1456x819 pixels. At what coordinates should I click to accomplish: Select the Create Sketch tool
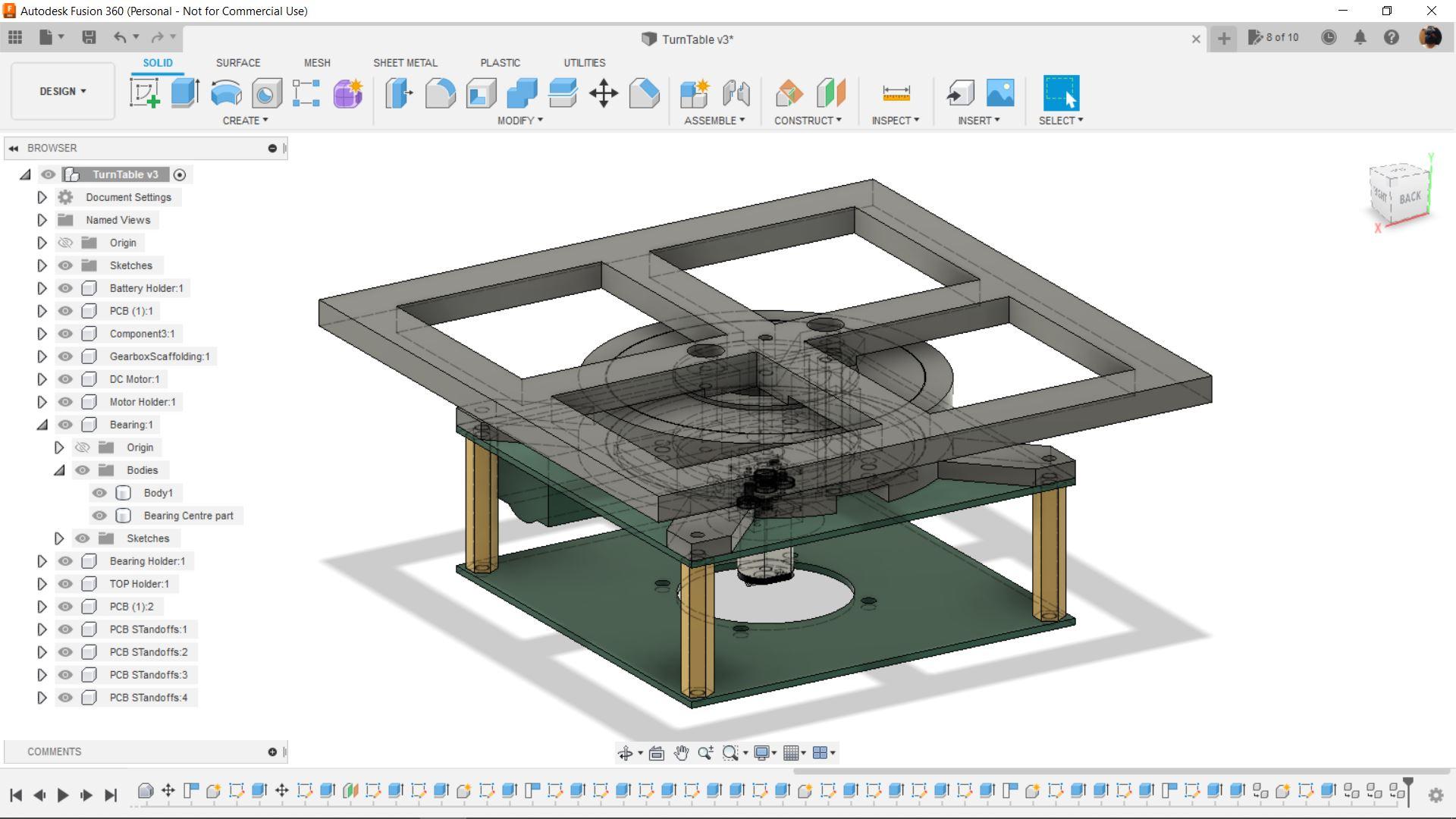coord(144,93)
